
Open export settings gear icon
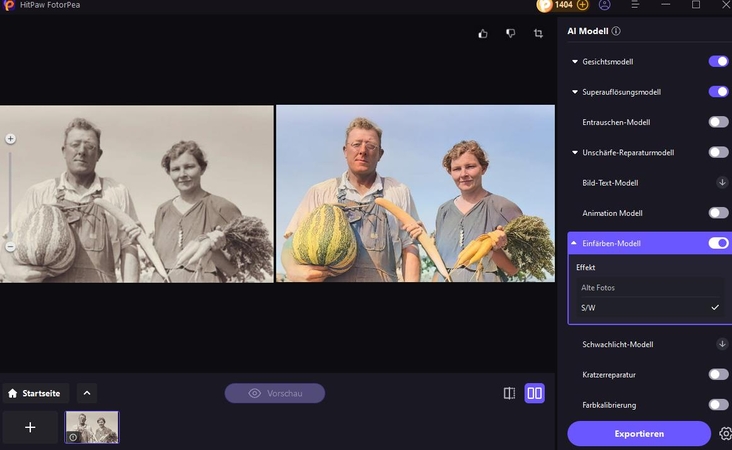[725, 434]
